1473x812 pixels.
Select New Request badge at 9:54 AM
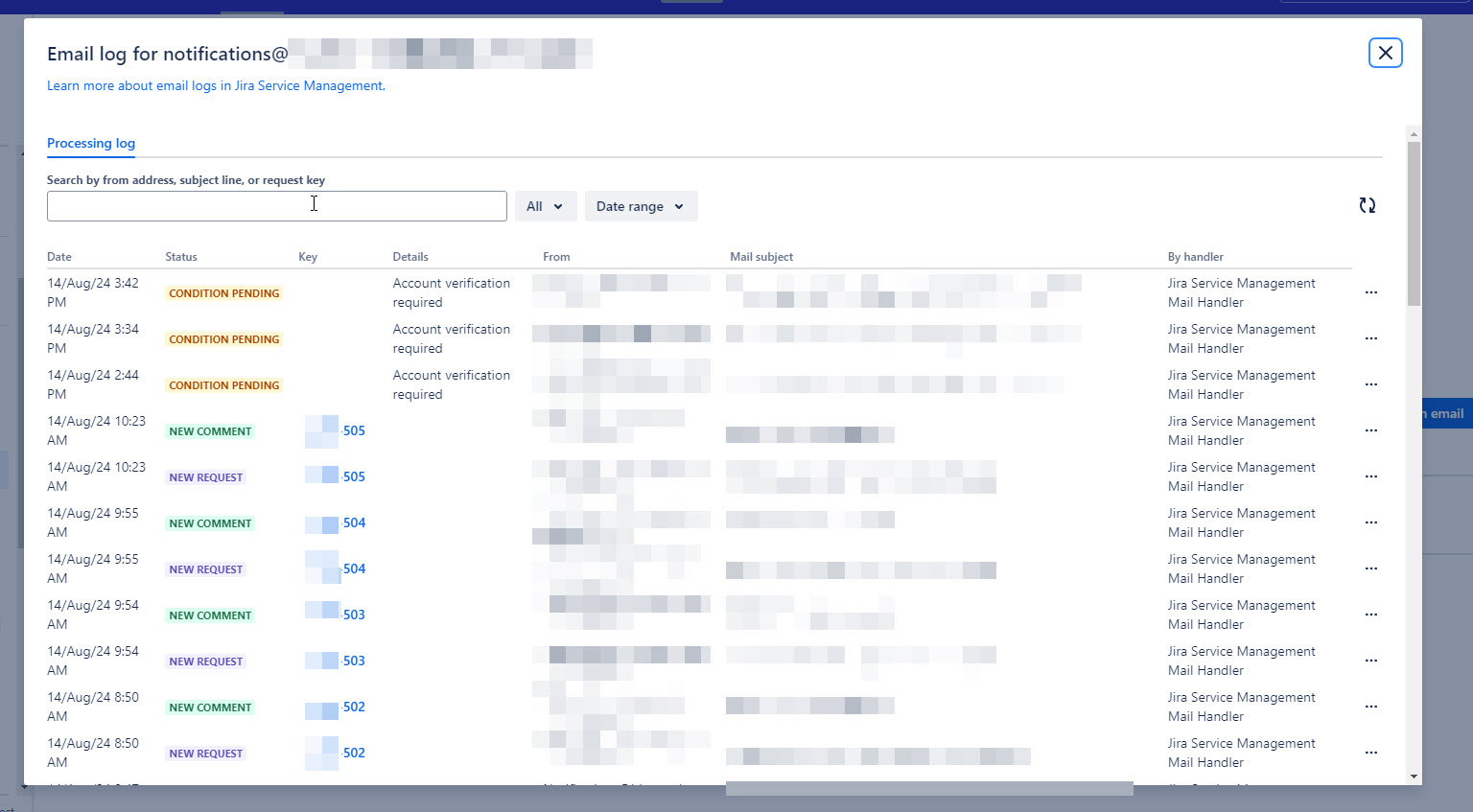click(x=206, y=661)
